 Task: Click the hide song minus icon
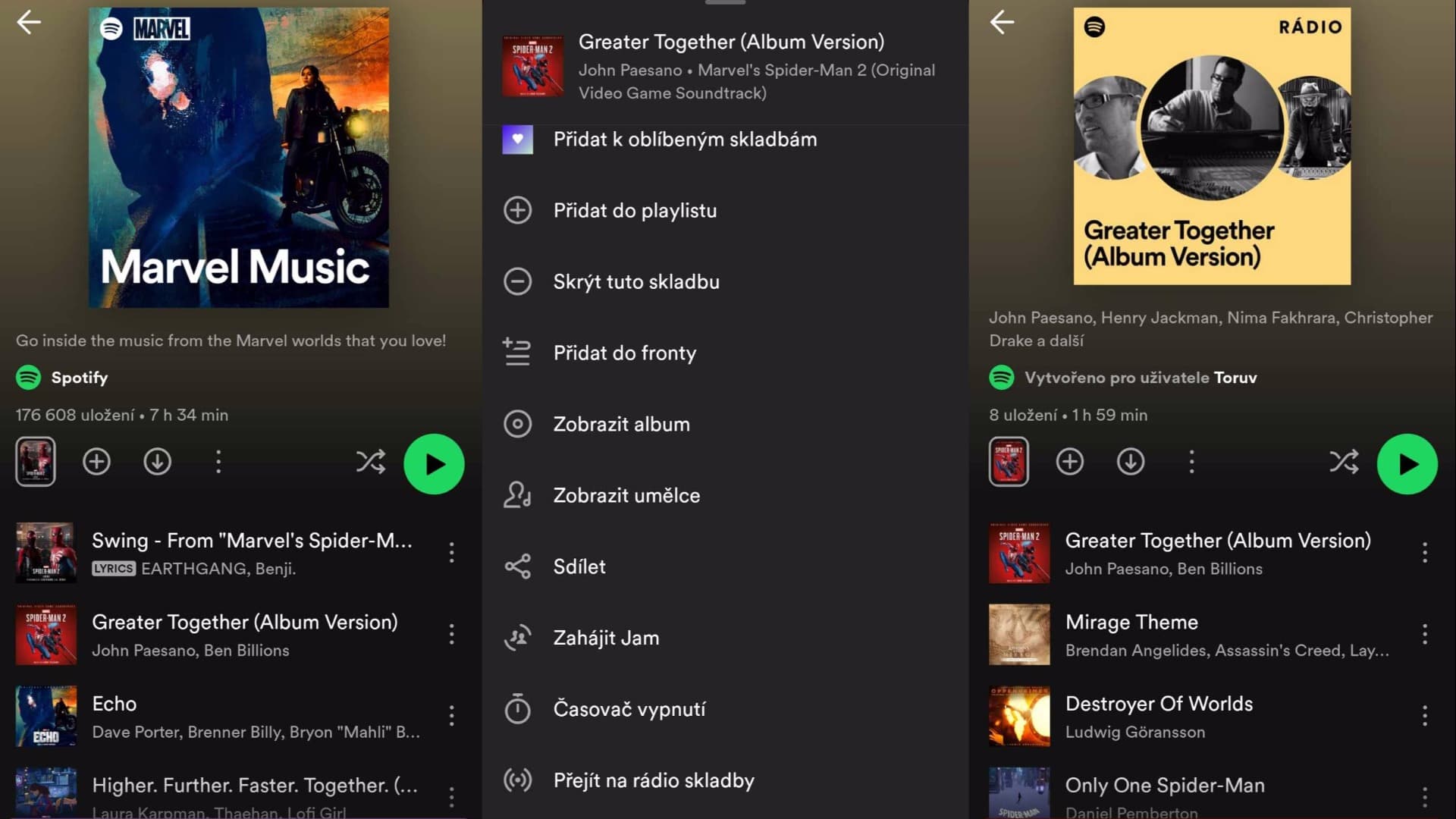517,281
